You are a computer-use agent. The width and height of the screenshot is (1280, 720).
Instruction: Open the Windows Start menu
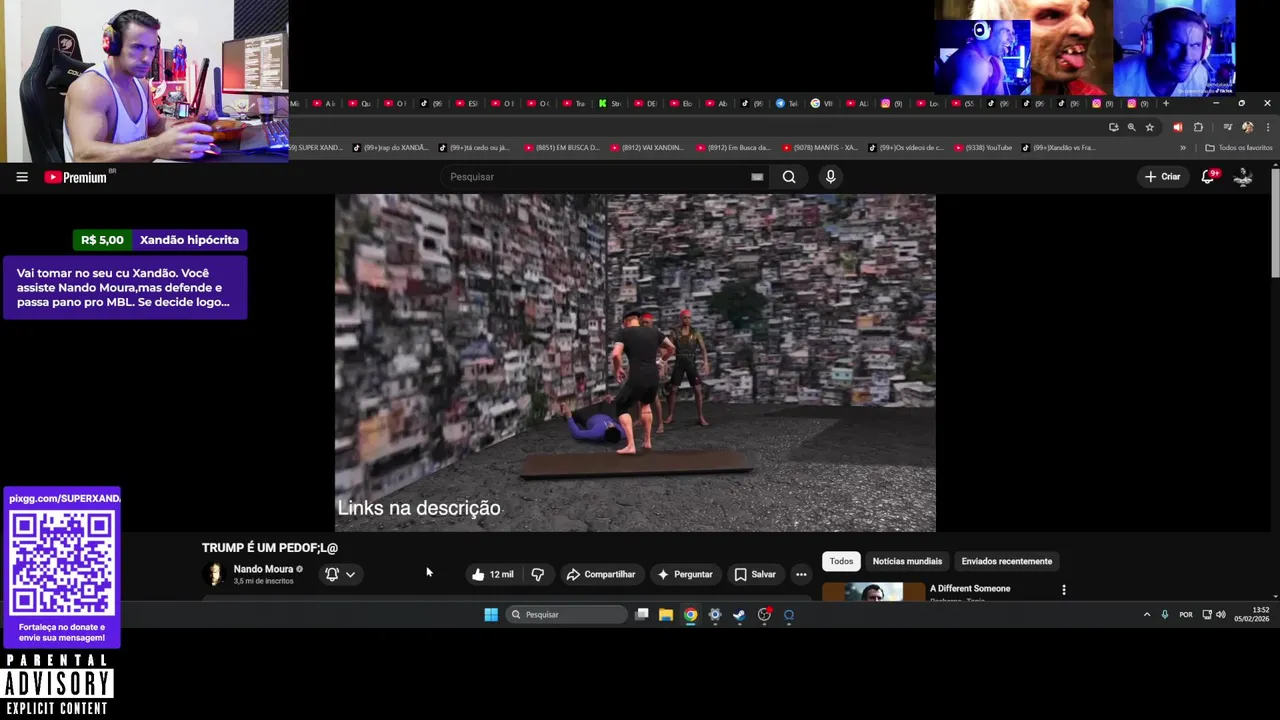(491, 615)
